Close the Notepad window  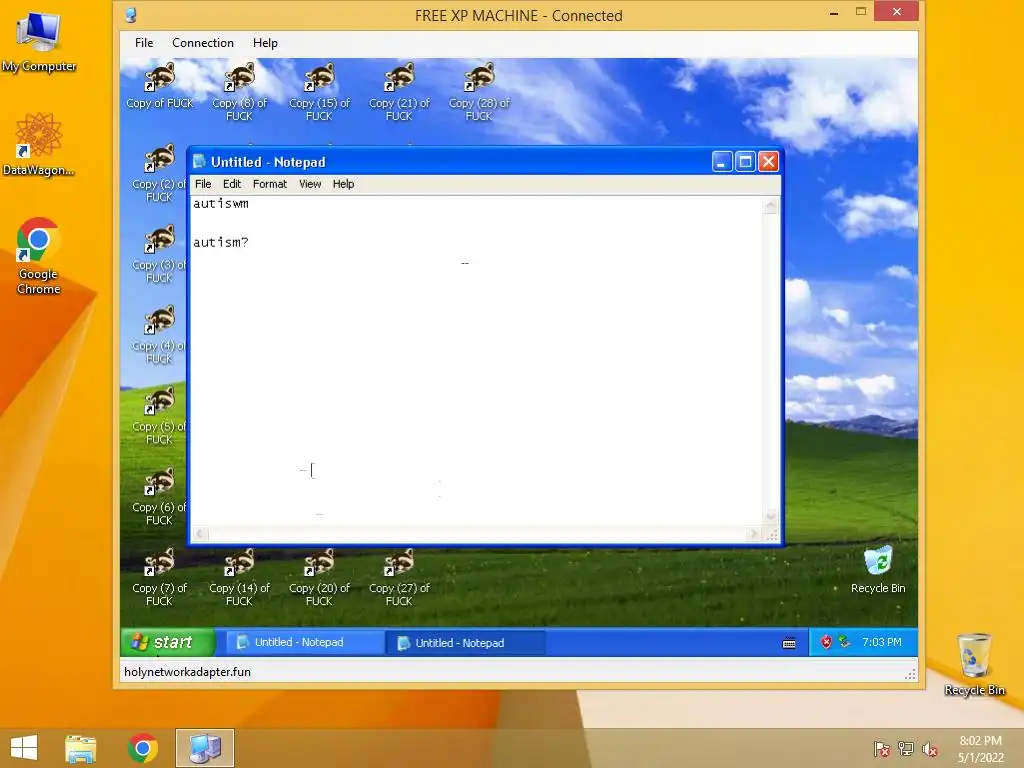click(x=769, y=161)
